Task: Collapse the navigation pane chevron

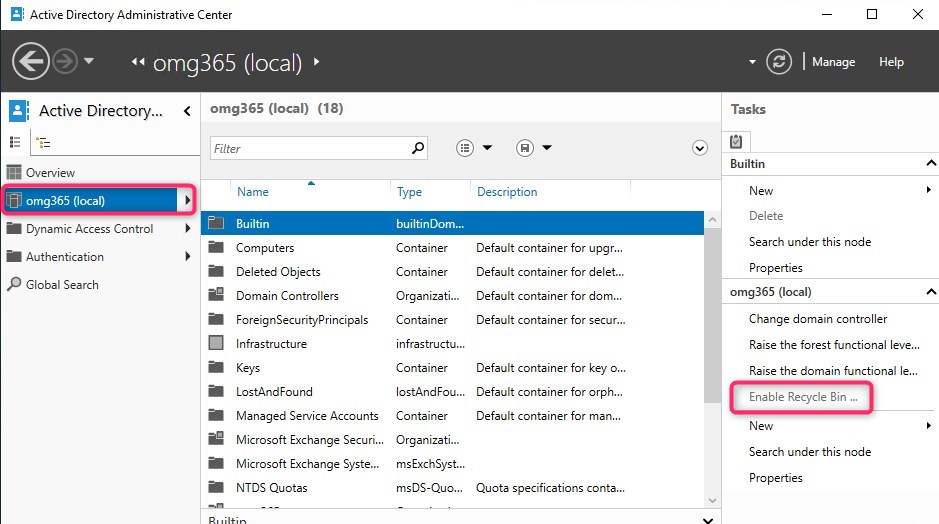Action: [187, 112]
